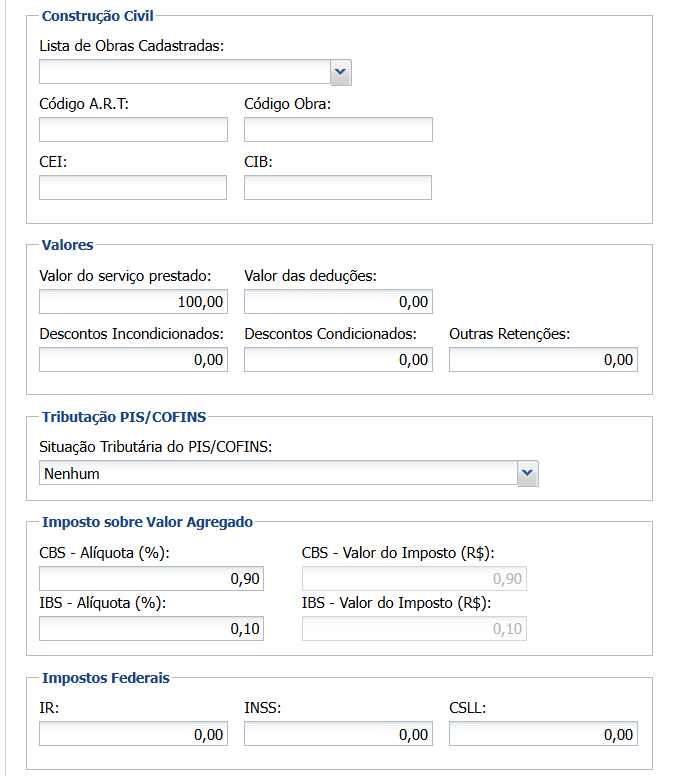Select the Código Obra text field
Screen dimensions: 681x776
[x=338, y=130]
